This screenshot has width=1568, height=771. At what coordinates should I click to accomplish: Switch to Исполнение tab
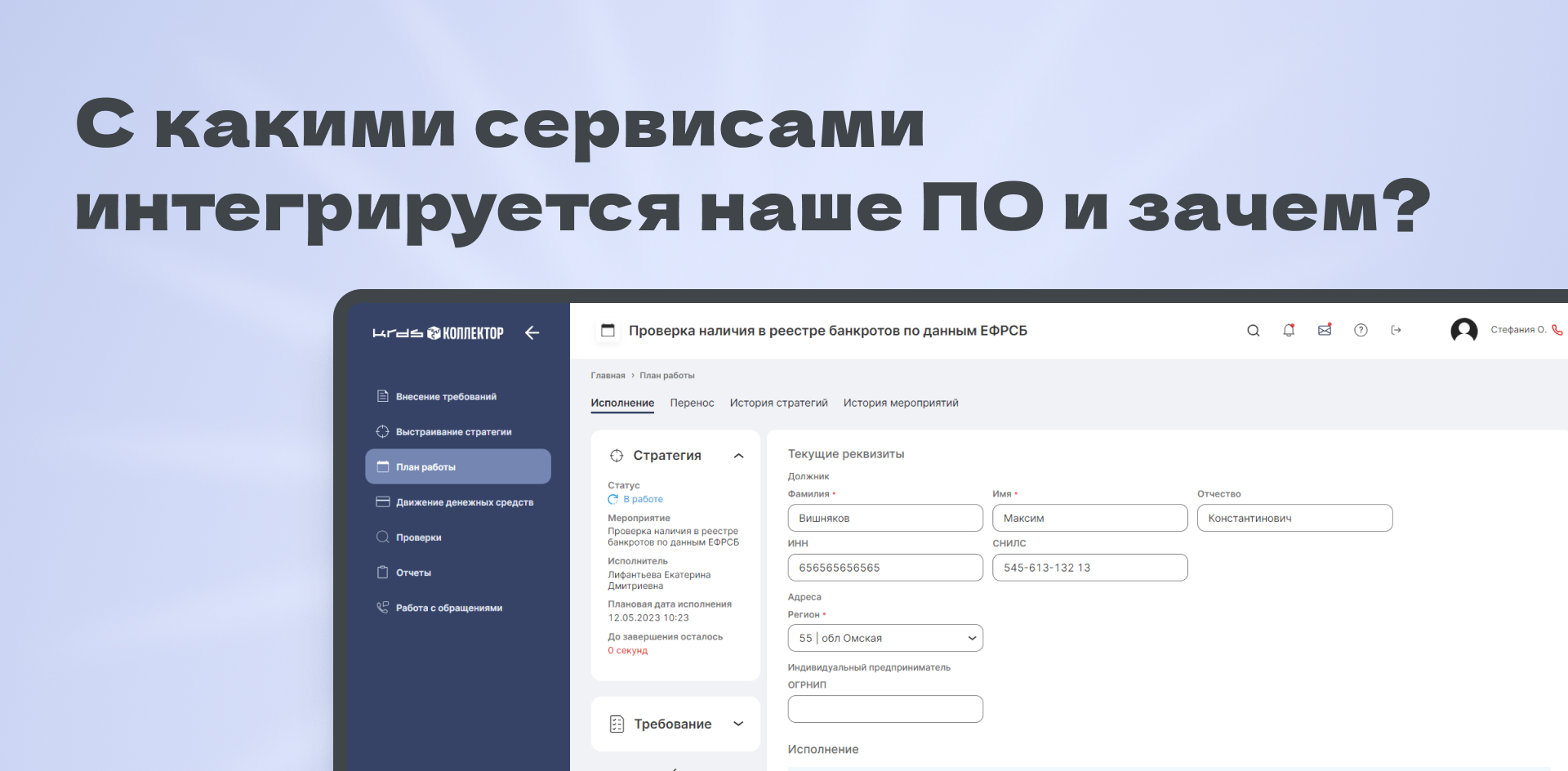[x=622, y=403]
